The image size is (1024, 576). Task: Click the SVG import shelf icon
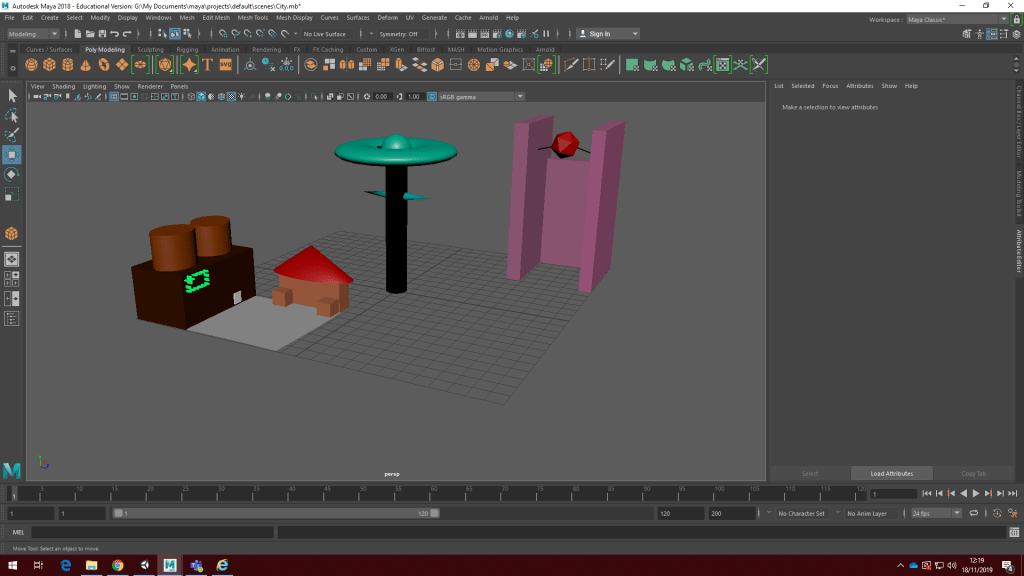tap(225, 65)
